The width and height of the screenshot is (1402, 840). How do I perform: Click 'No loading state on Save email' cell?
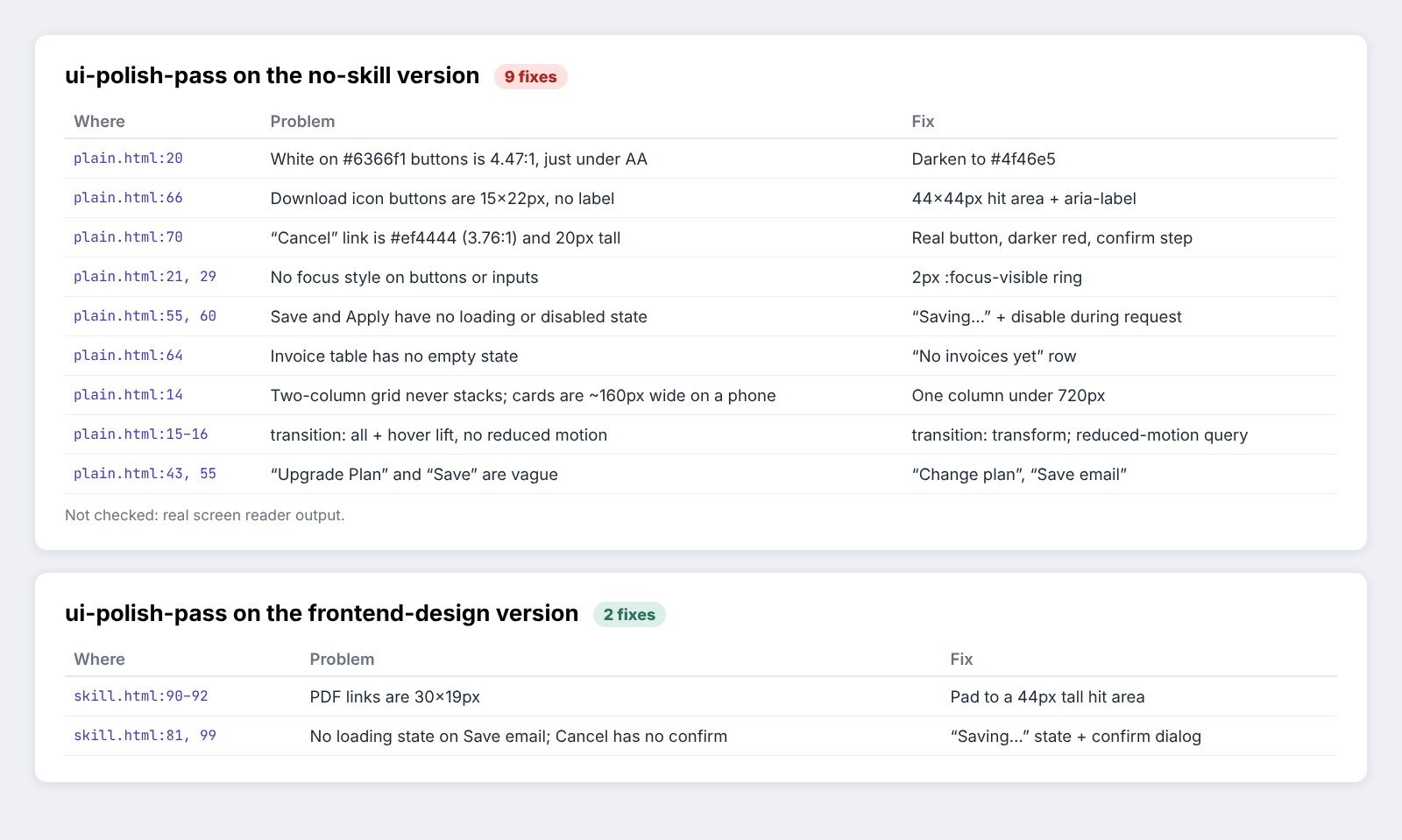click(518, 737)
